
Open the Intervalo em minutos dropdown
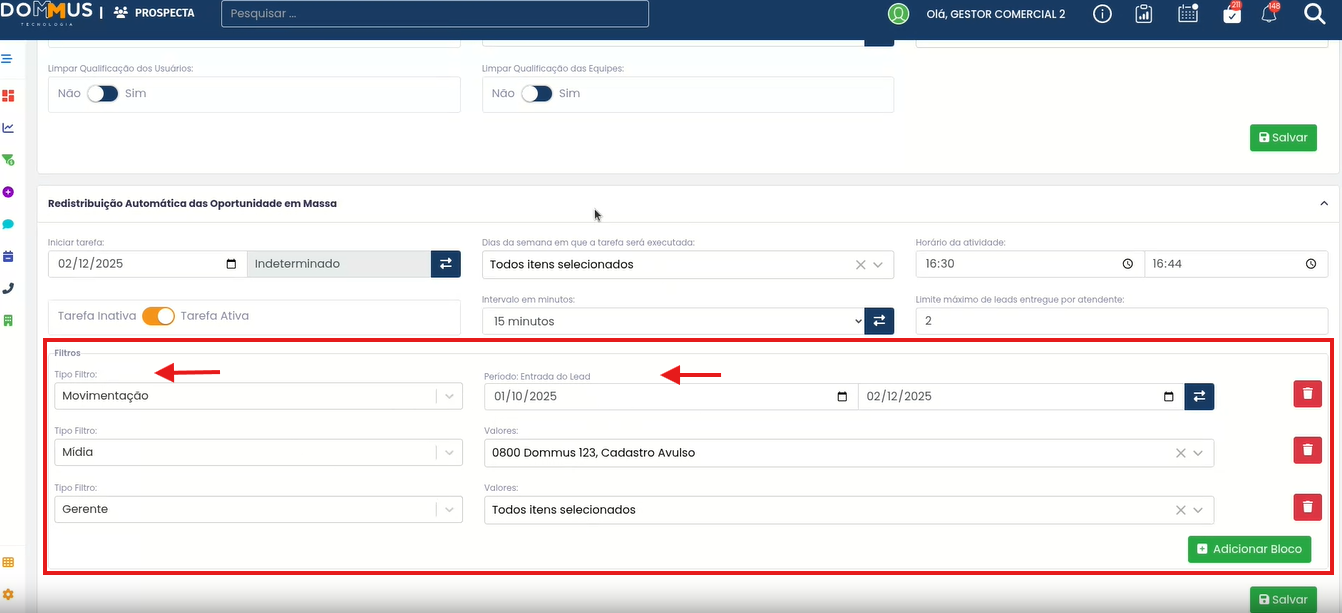pos(672,321)
